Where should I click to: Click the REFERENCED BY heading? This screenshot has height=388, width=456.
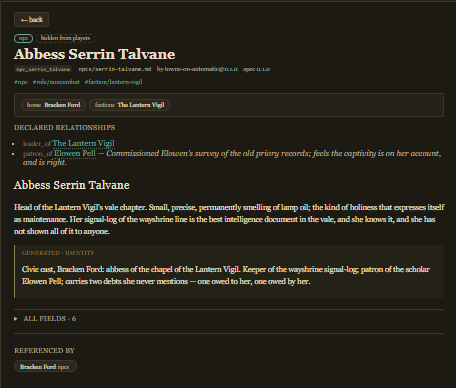point(44,351)
